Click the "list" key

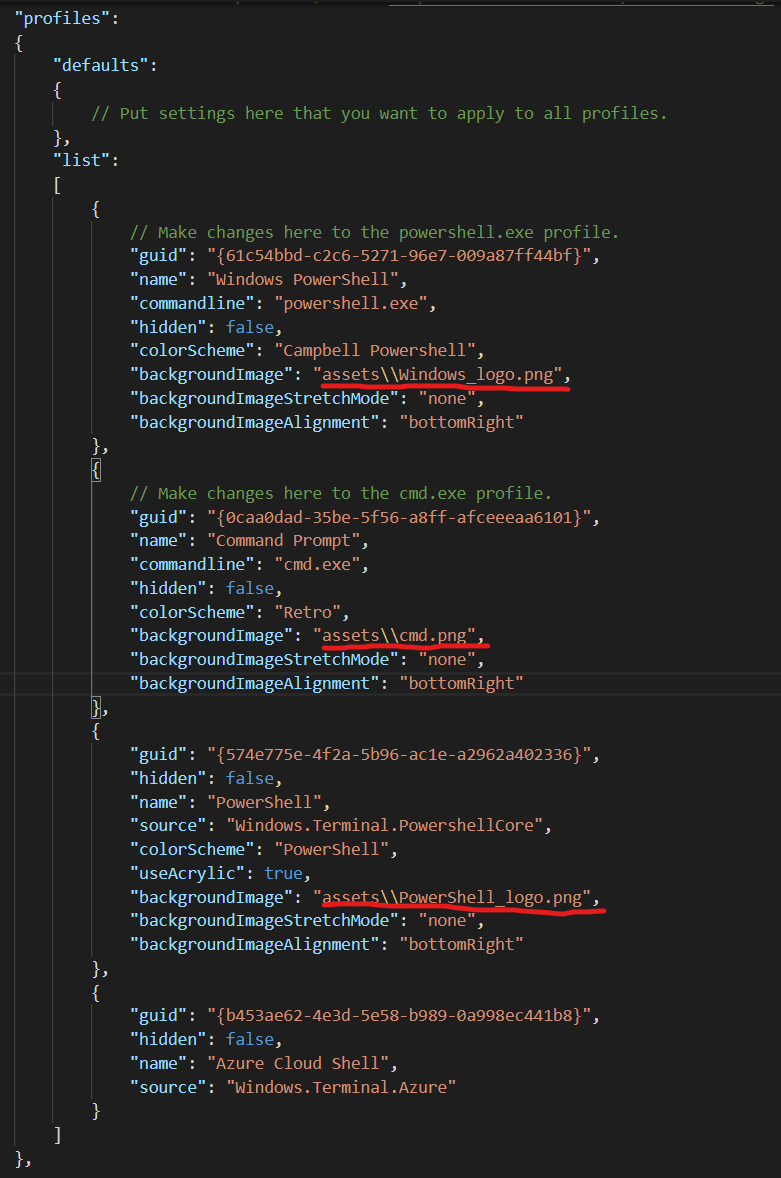(81, 160)
